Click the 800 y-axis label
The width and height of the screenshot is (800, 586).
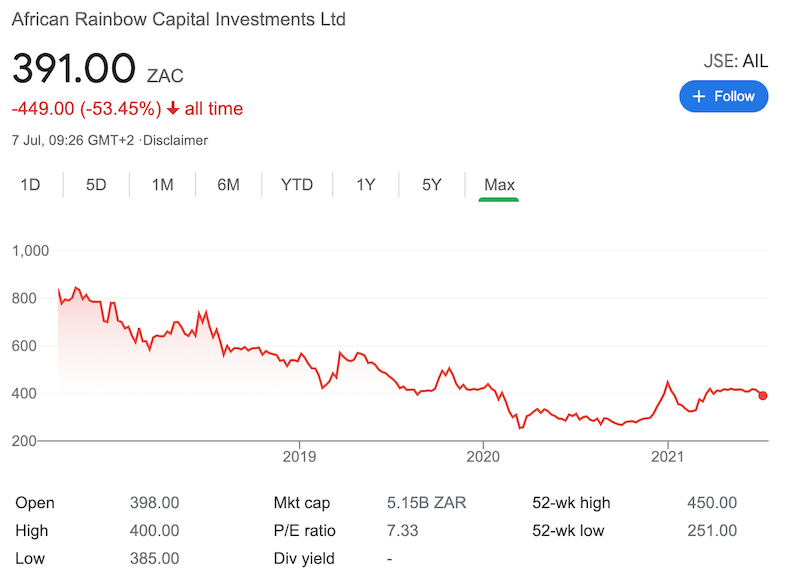click(x=24, y=298)
